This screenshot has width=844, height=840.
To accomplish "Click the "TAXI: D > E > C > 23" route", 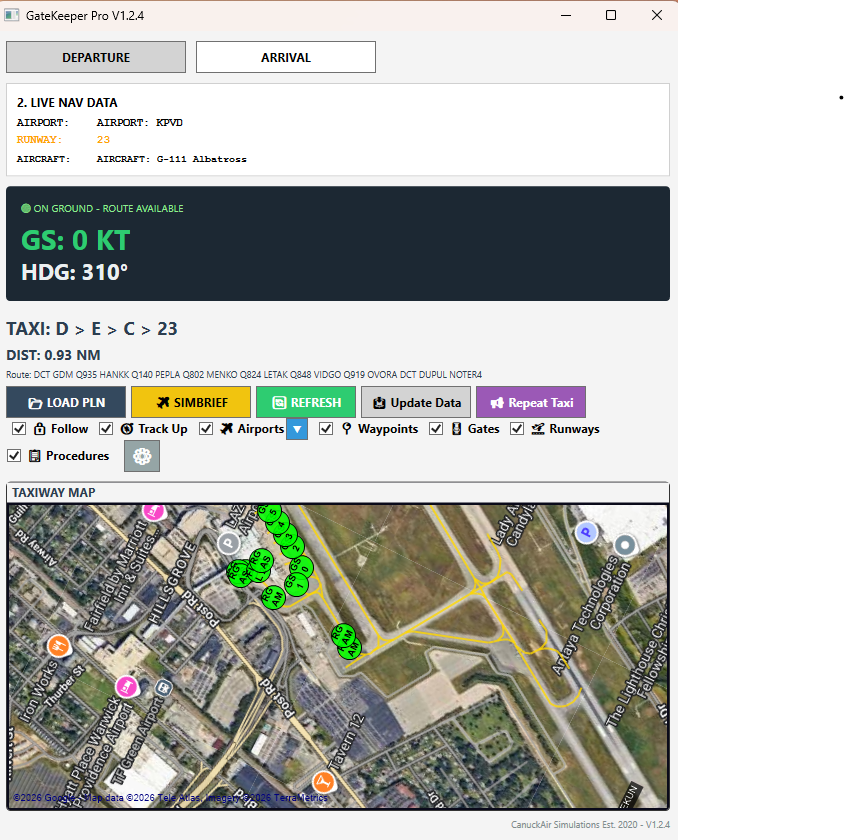I will tap(92, 328).
